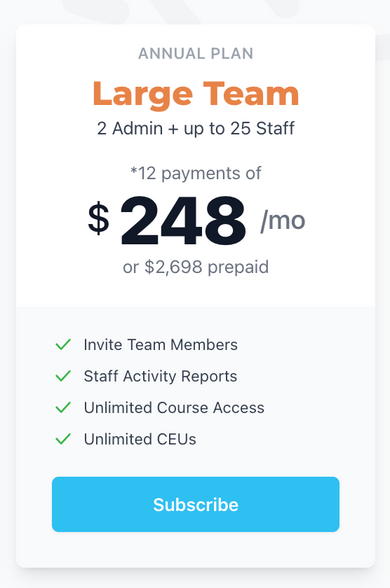
Task: Select the Large Team plan heading
Action: [x=195, y=95]
